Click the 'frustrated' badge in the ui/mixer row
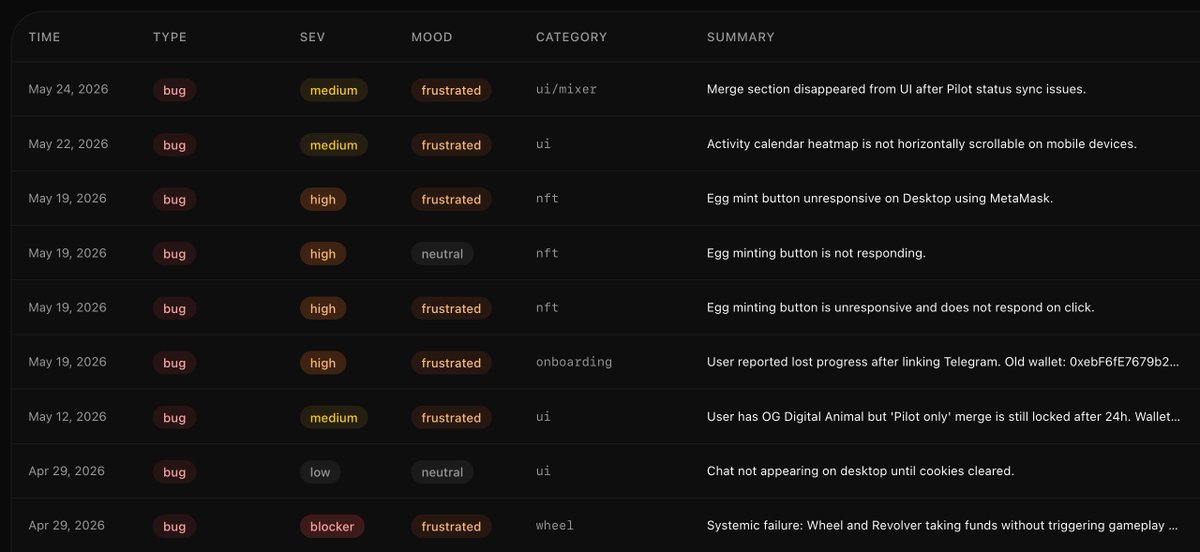 [451, 90]
